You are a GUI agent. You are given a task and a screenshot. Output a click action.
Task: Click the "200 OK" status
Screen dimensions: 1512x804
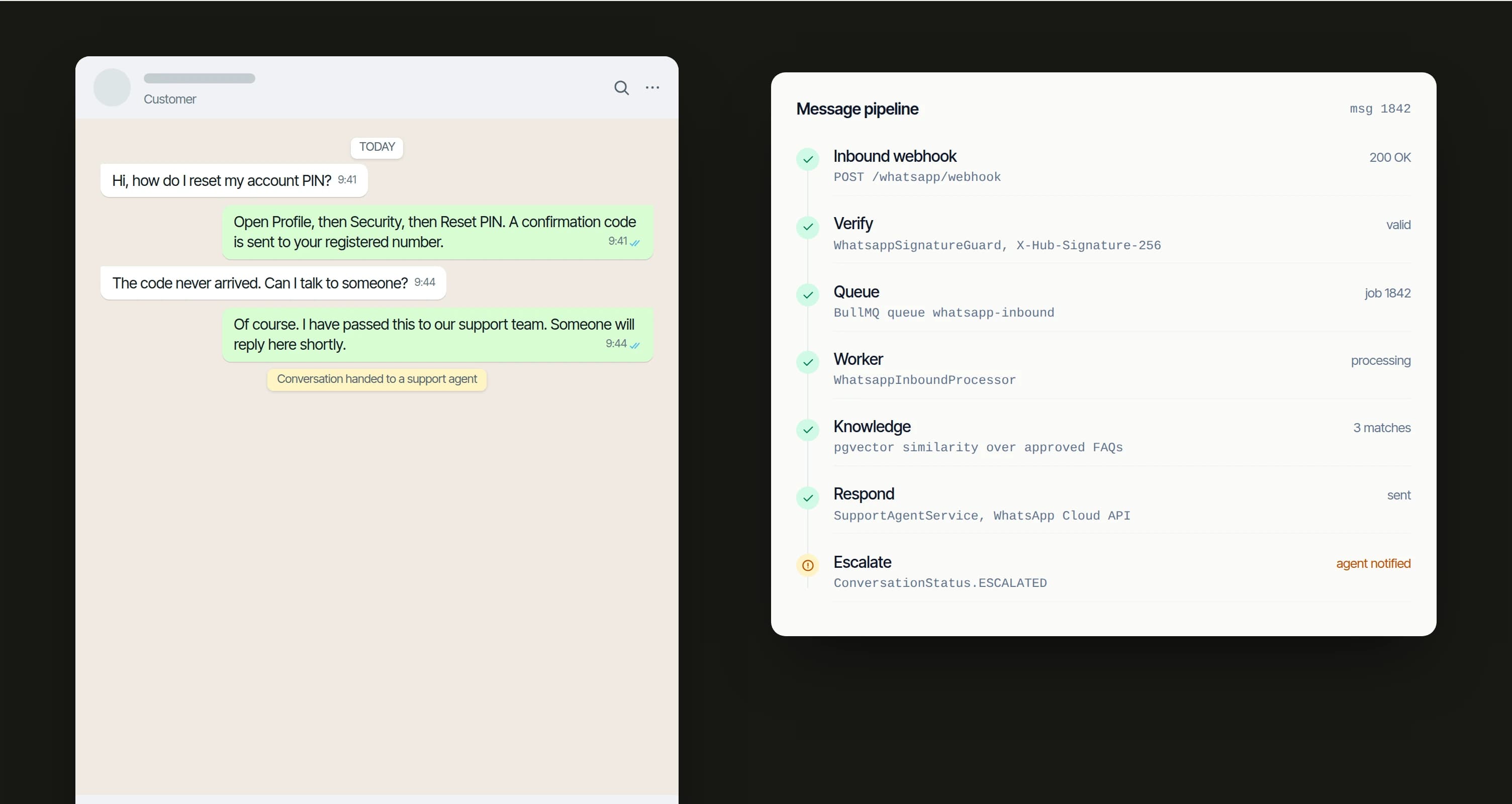[1390, 157]
